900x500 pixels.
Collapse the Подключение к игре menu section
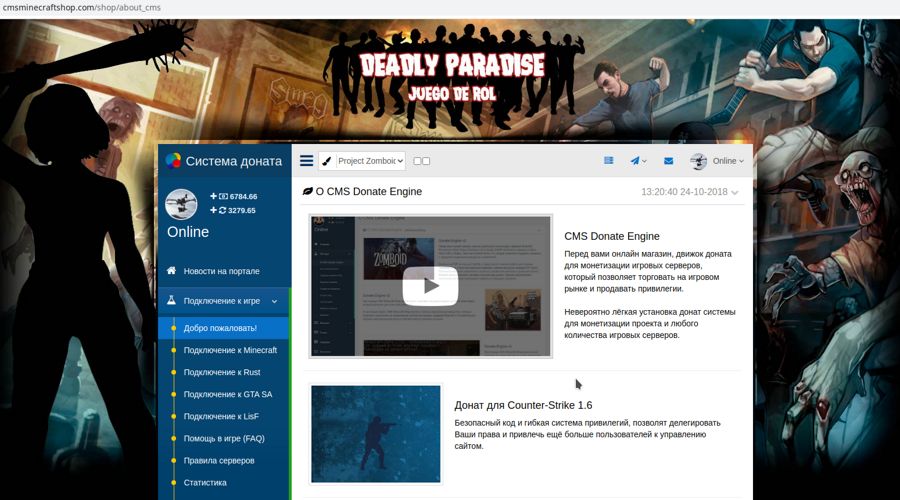[x=274, y=301]
